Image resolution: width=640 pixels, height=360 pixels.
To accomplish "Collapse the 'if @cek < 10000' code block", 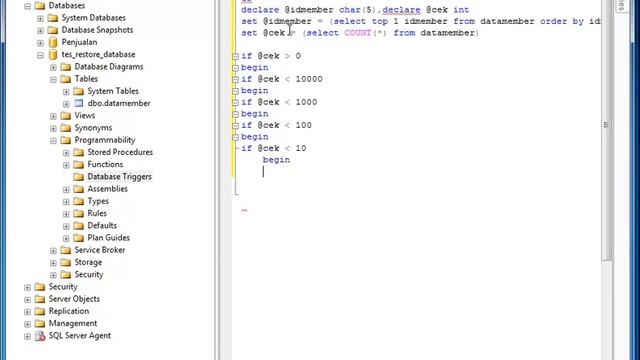I will [x=236, y=80].
